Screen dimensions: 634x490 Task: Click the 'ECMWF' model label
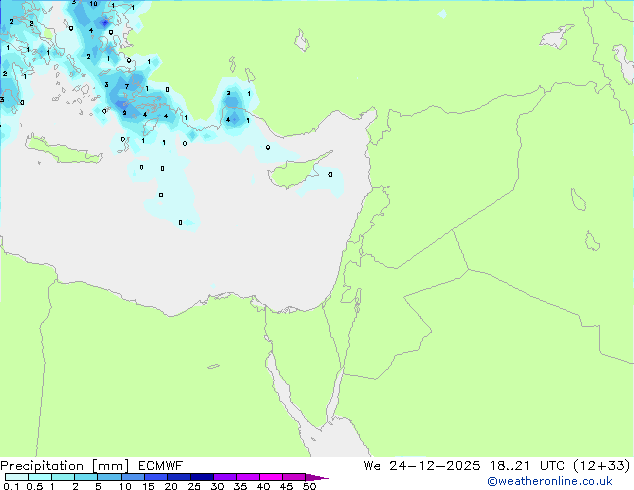160,466
